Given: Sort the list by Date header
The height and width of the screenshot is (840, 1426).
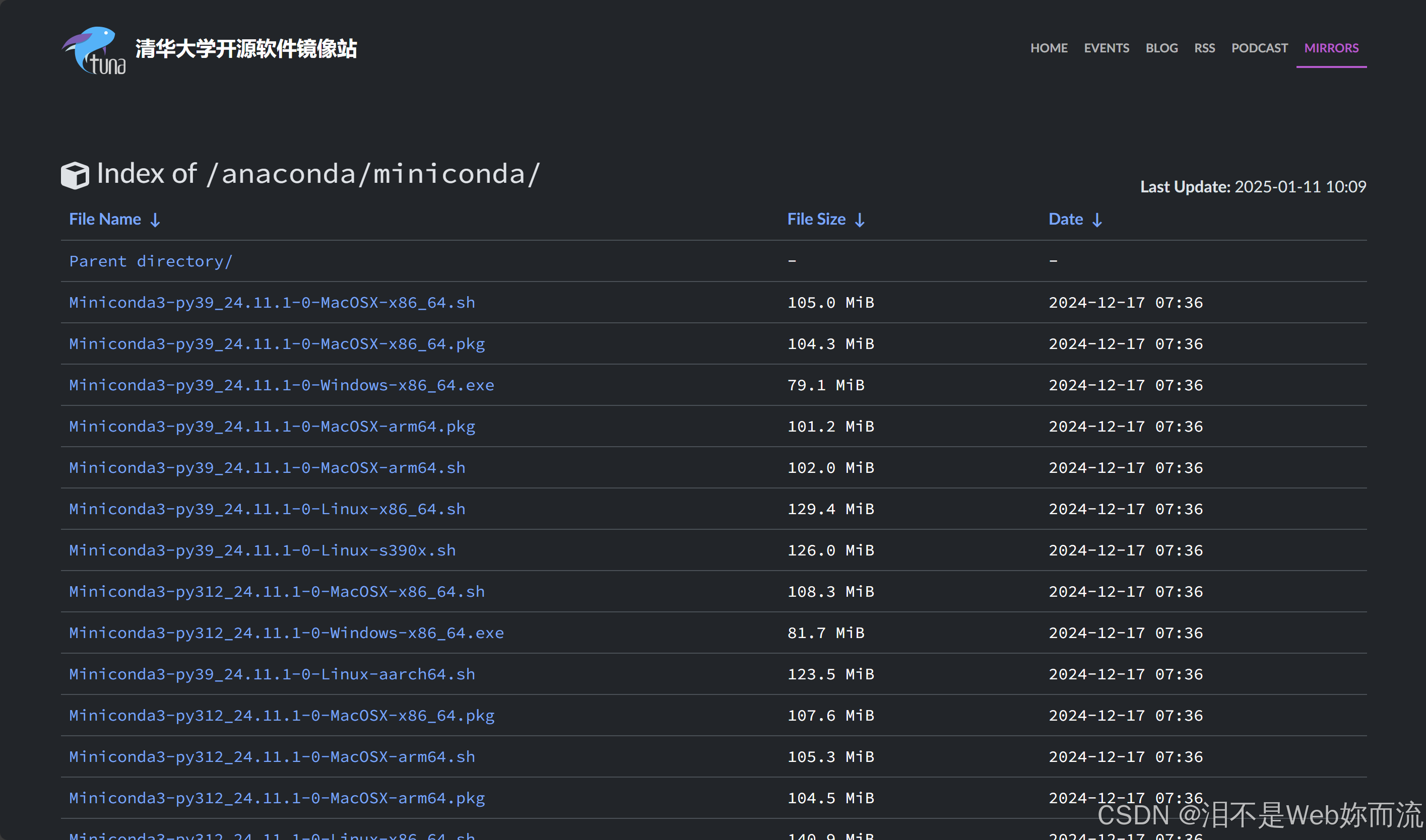Looking at the screenshot, I should [1065, 220].
